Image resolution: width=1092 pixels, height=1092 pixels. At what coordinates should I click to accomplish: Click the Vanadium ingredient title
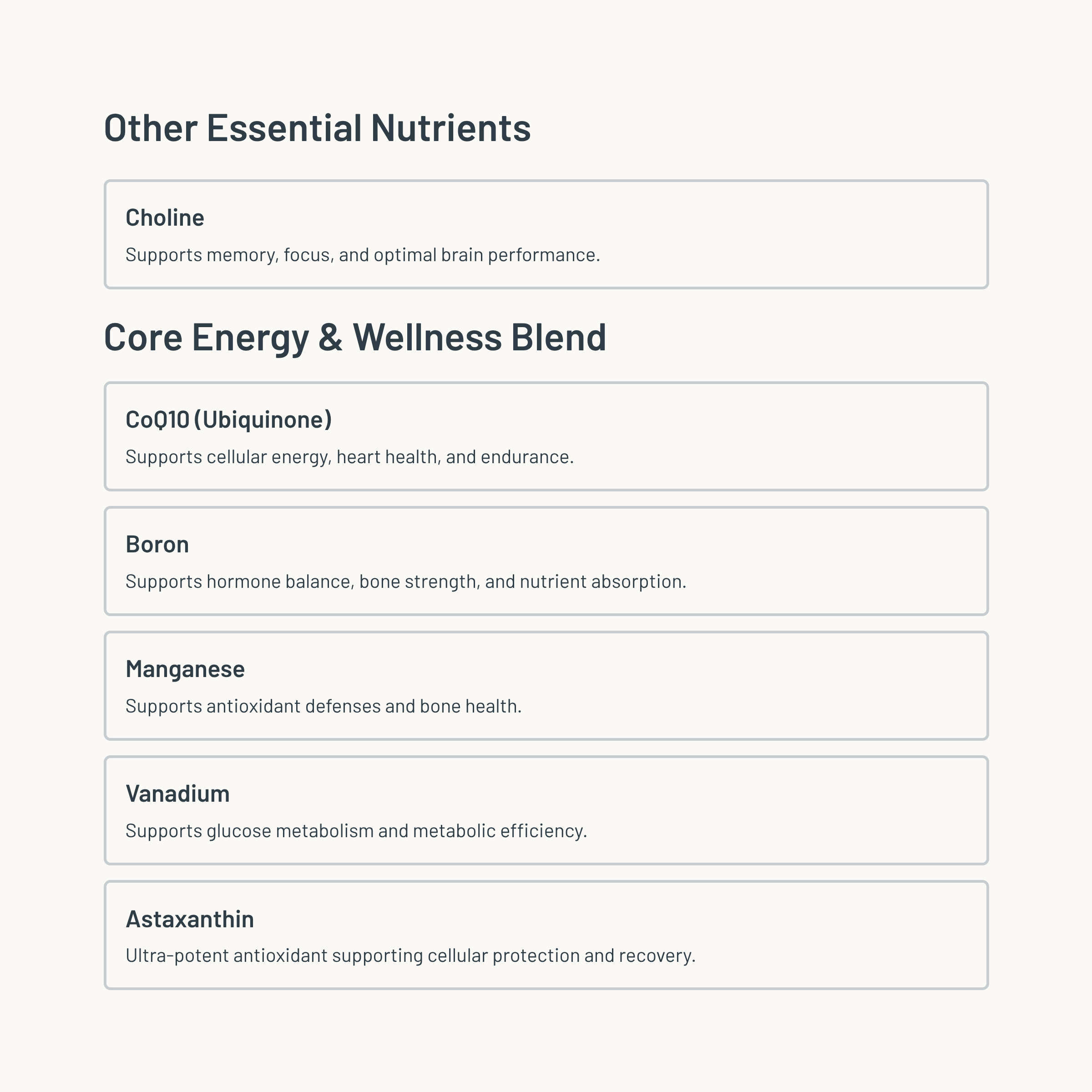(x=177, y=794)
